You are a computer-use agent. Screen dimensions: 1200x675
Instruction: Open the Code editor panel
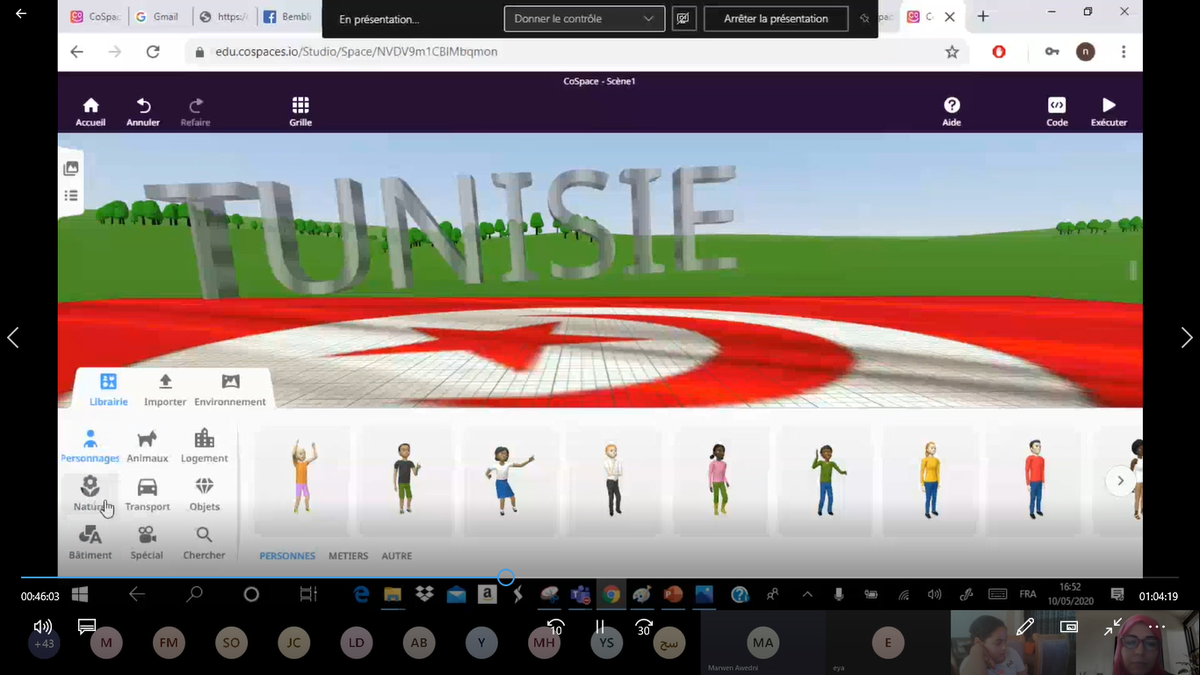pyautogui.click(x=1057, y=111)
